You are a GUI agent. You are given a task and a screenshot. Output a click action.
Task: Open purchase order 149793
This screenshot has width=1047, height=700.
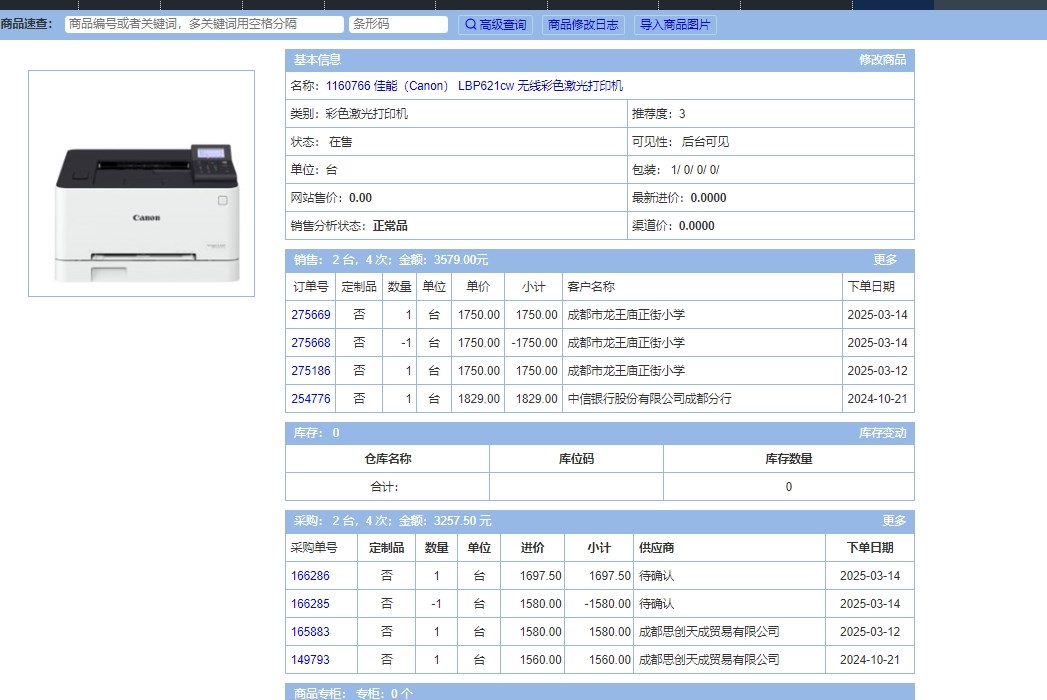(310, 660)
